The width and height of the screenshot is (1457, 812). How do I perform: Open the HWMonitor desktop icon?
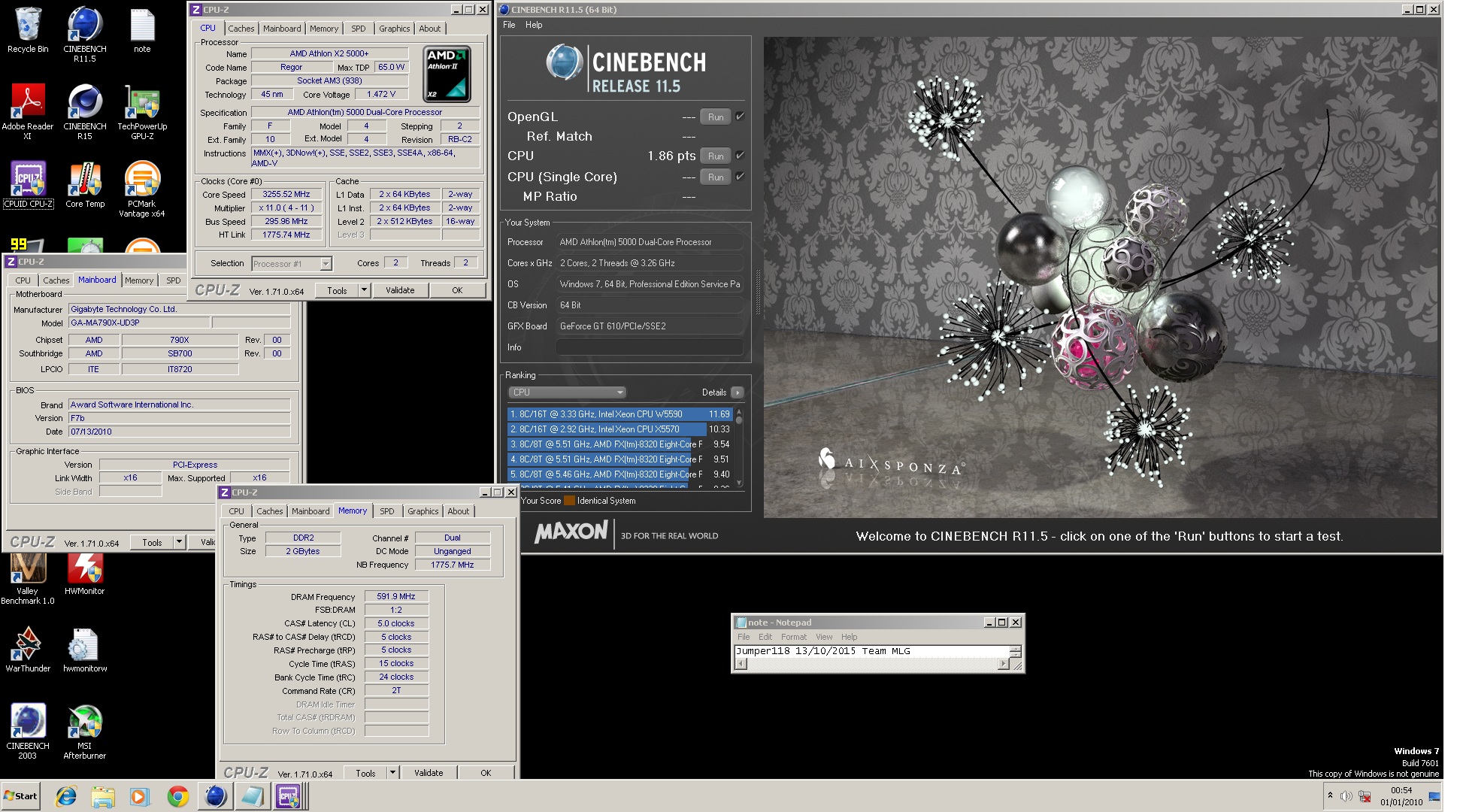85,574
